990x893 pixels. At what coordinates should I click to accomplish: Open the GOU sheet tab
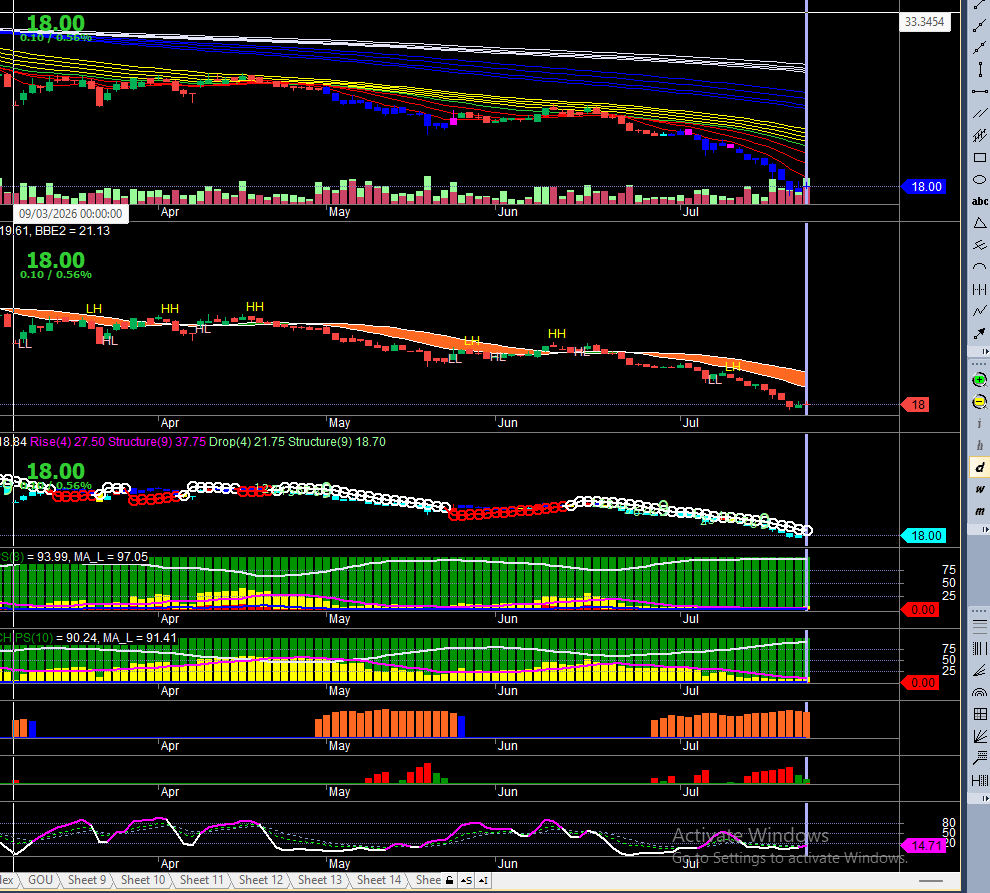40,880
